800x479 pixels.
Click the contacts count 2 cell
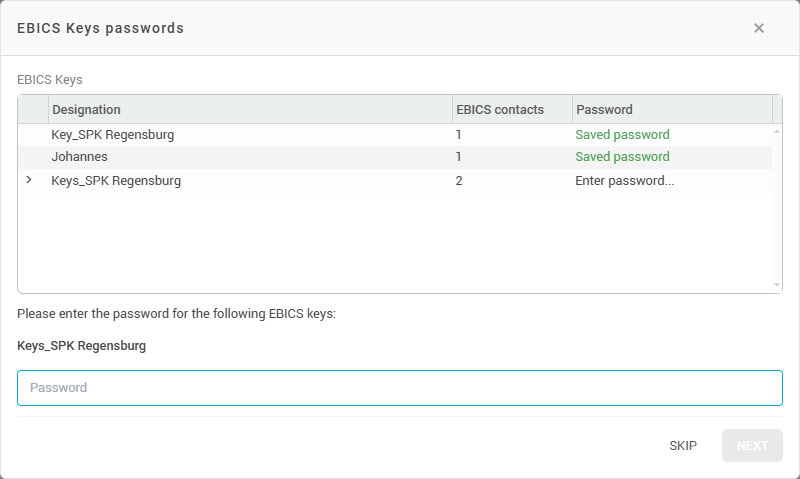tap(459, 181)
